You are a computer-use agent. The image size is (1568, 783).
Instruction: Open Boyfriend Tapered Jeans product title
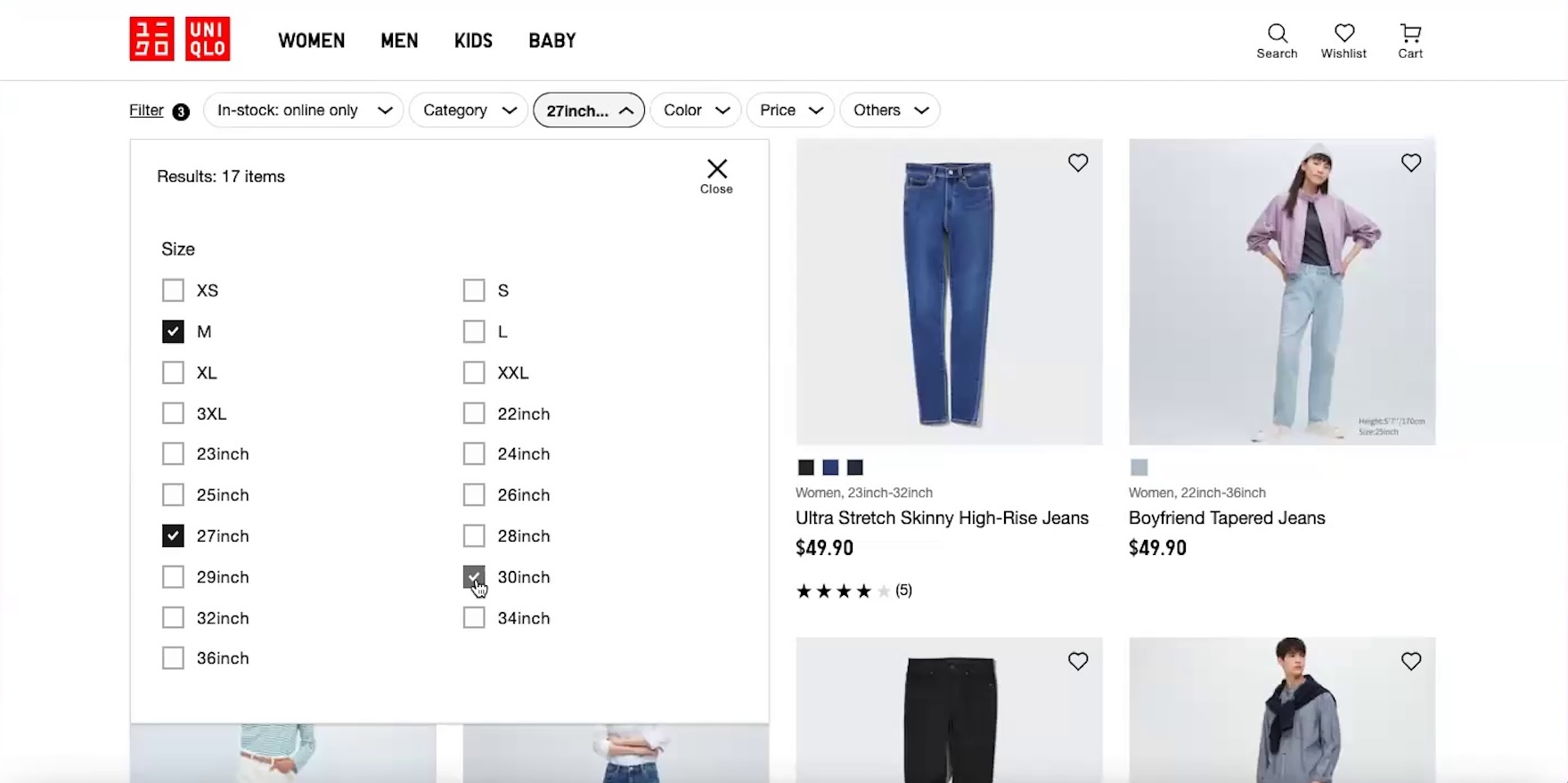(x=1227, y=518)
